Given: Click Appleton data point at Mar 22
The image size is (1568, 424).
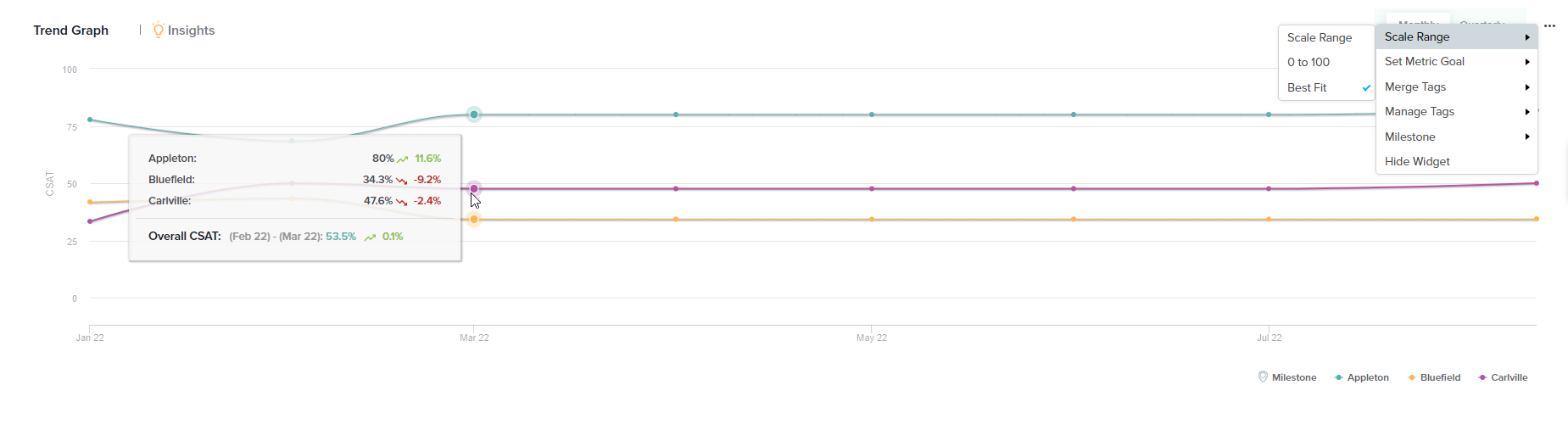Looking at the screenshot, I should click(x=474, y=114).
